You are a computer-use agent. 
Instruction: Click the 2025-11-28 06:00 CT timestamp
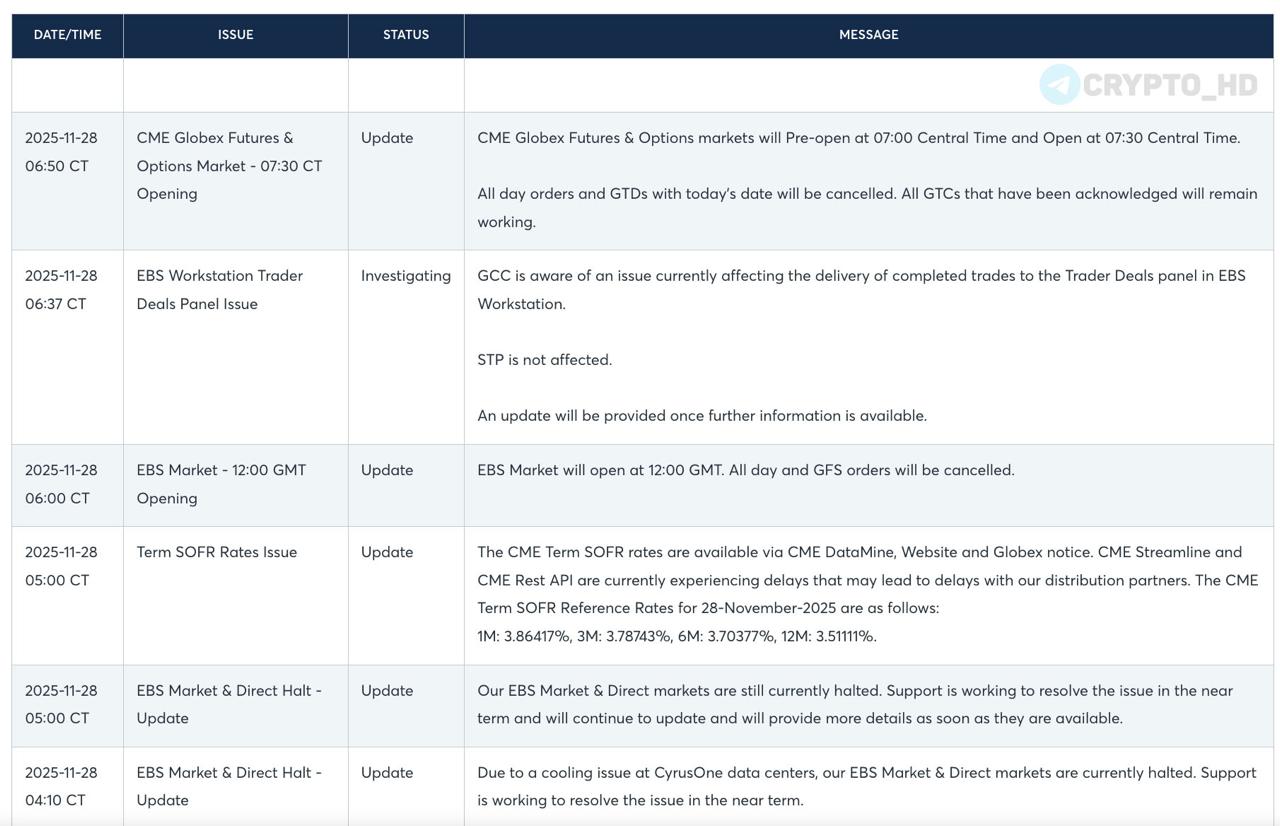[61, 484]
